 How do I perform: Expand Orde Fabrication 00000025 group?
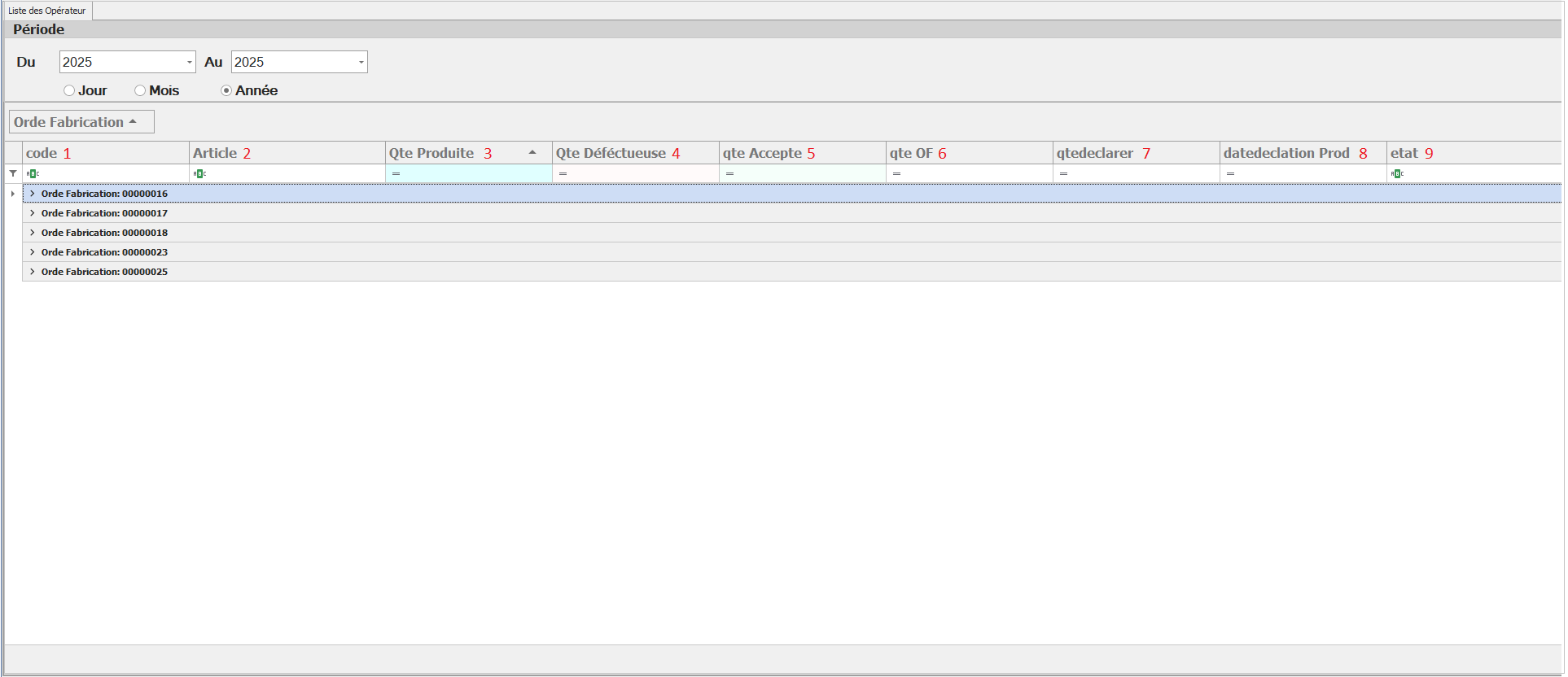coord(32,272)
